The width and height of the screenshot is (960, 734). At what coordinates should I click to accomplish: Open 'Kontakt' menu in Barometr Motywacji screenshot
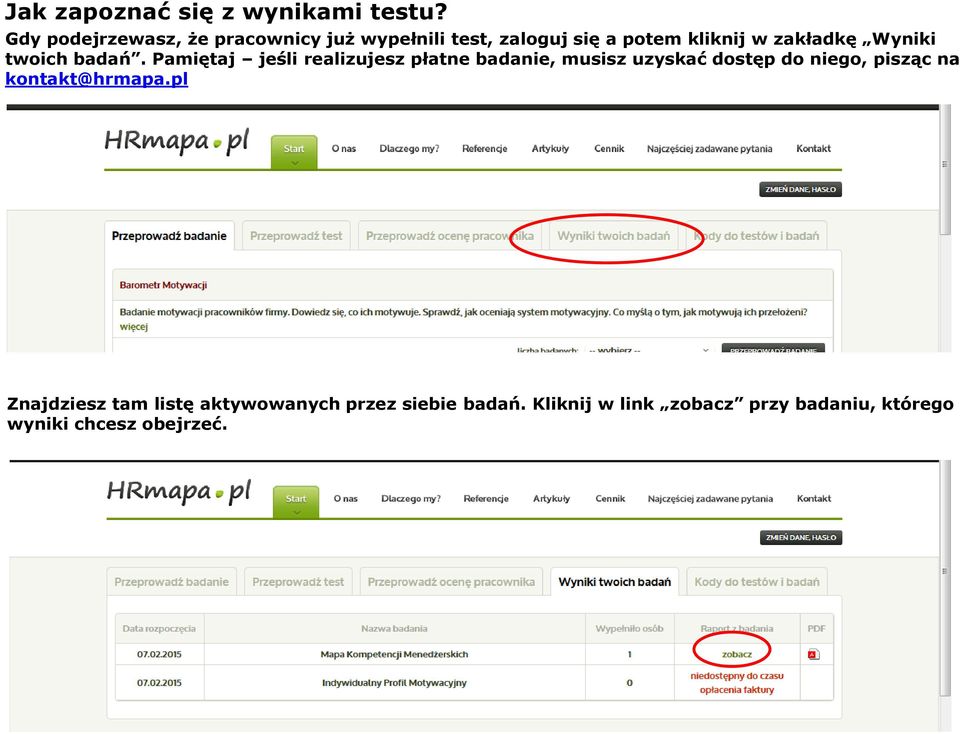pos(813,149)
